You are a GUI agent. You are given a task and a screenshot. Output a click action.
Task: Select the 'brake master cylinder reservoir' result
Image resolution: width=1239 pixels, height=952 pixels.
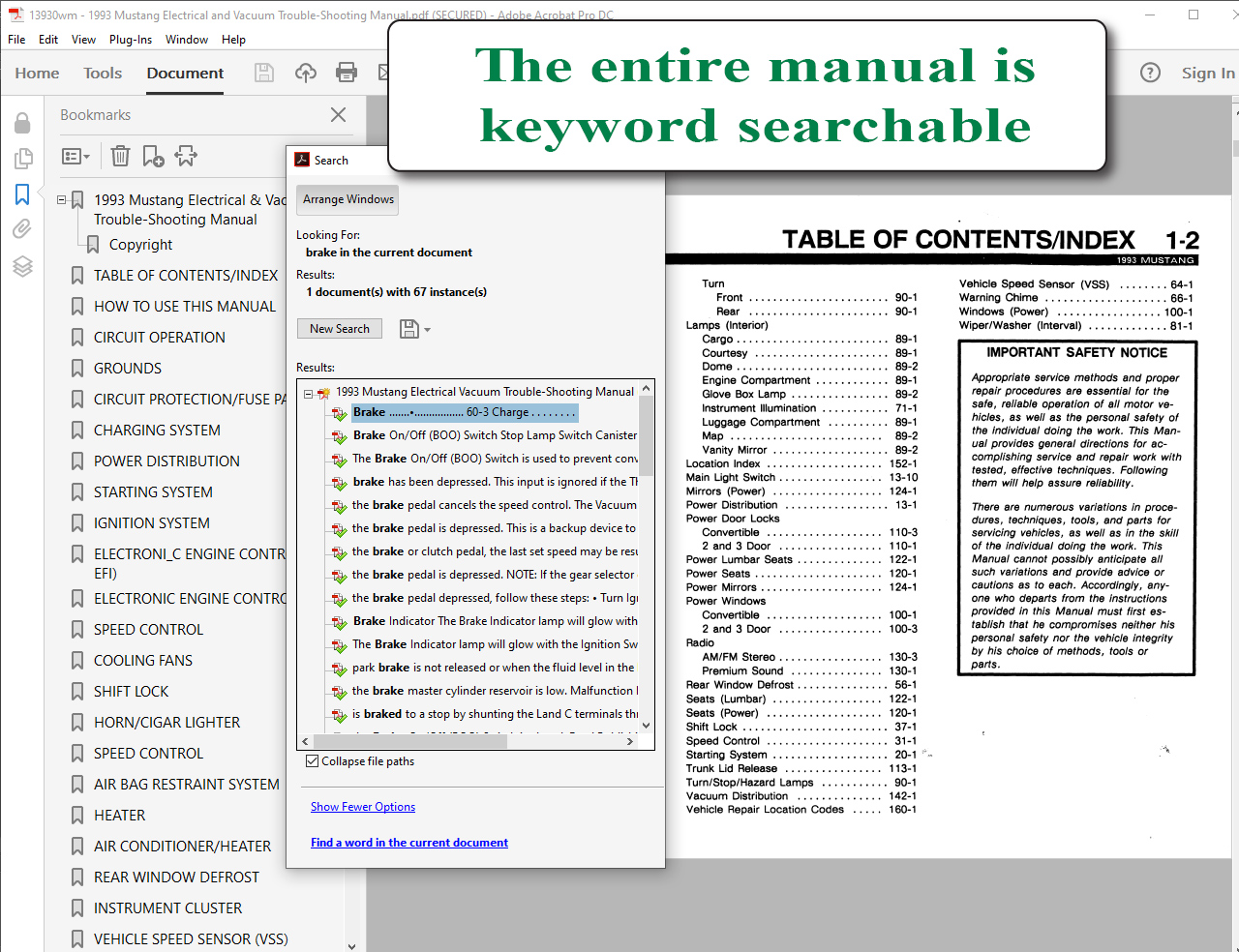495,691
